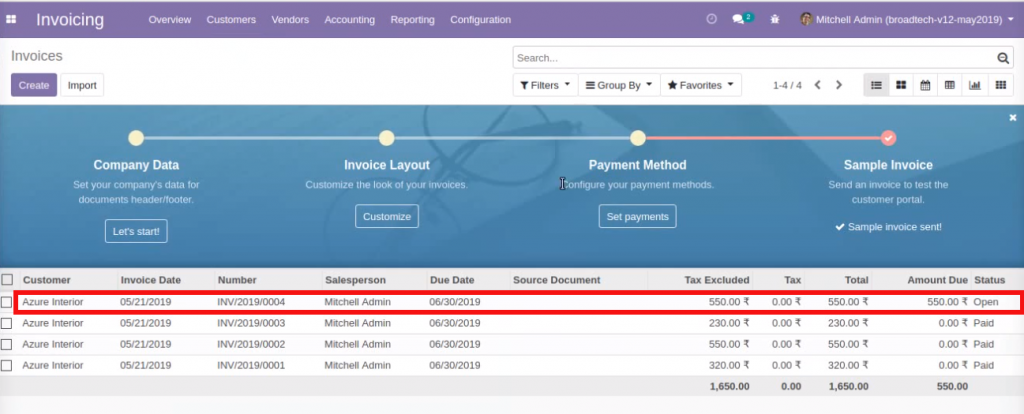
Task: Click the Invoicing app title
Action: [70, 20]
